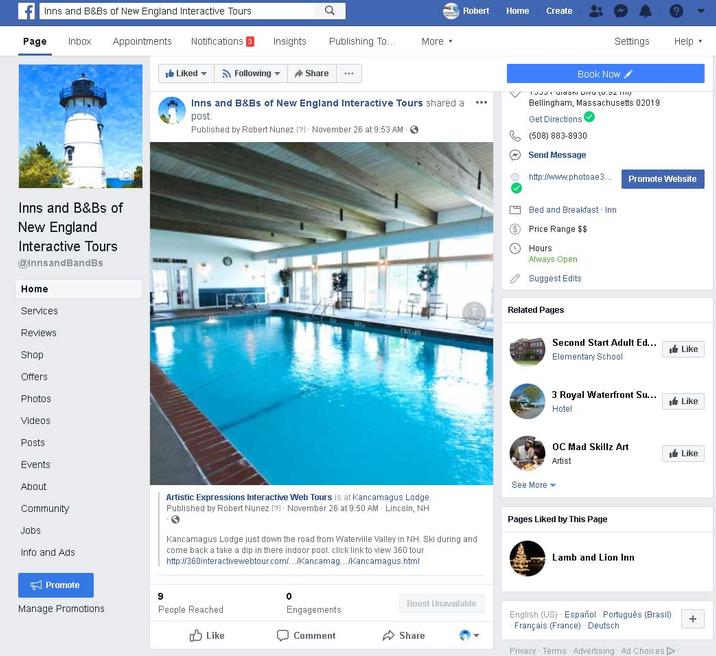Click the Promote Website button
This screenshot has width=716, height=656.
(x=662, y=179)
